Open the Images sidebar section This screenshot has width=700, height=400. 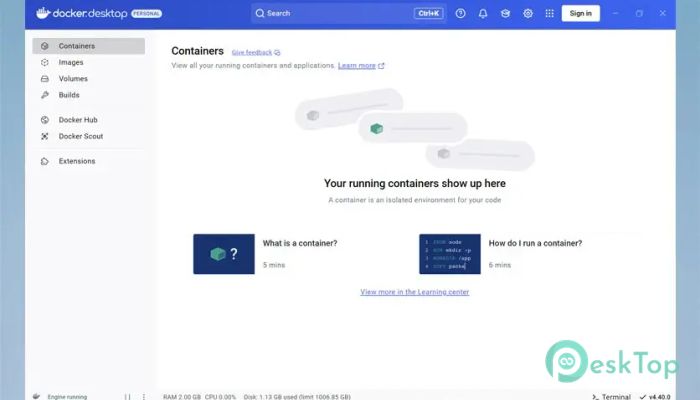point(88,62)
